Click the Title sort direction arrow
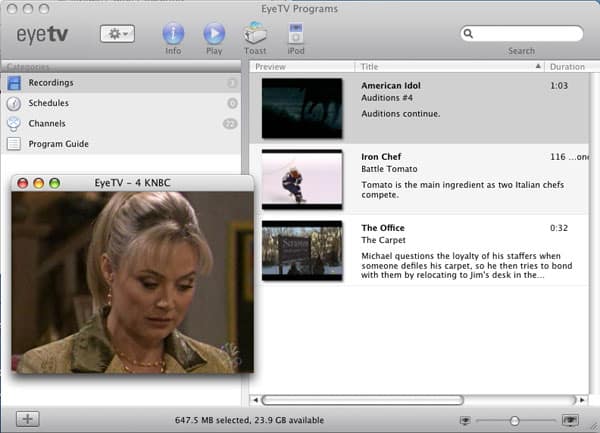 [538, 66]
